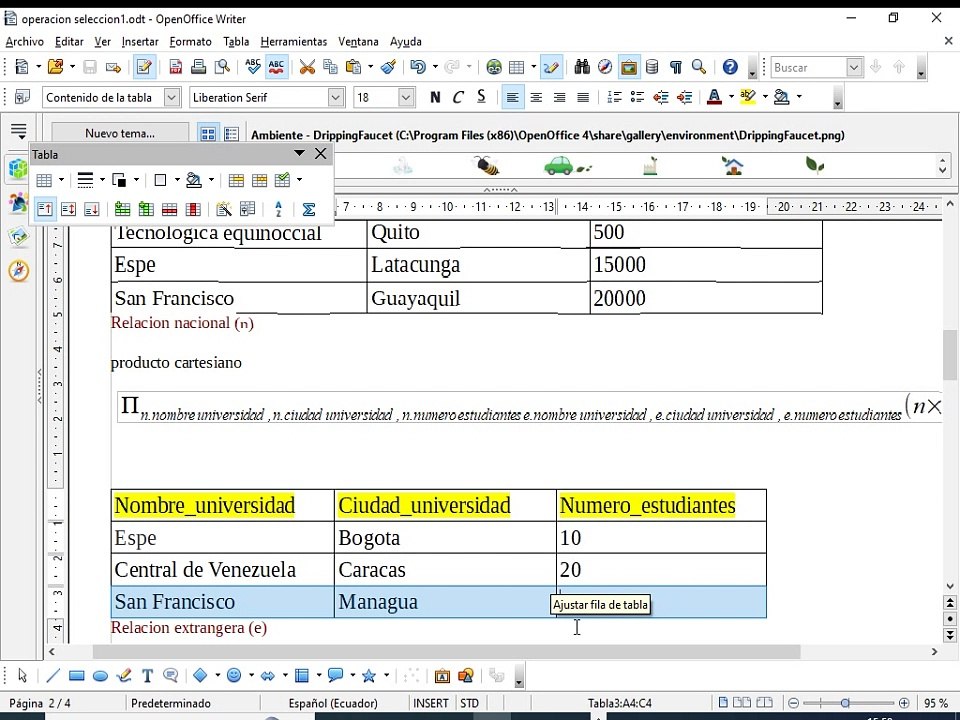The image size is (960, 720).
Task: Toggle INSERT mode in status bar
Action: [x=430, y=703]
